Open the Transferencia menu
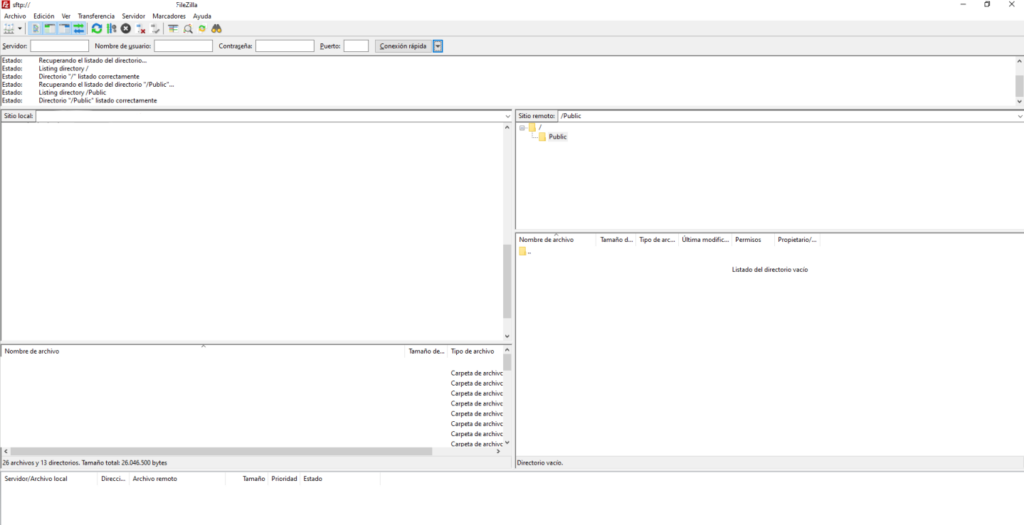 click(x=96, y=17)
